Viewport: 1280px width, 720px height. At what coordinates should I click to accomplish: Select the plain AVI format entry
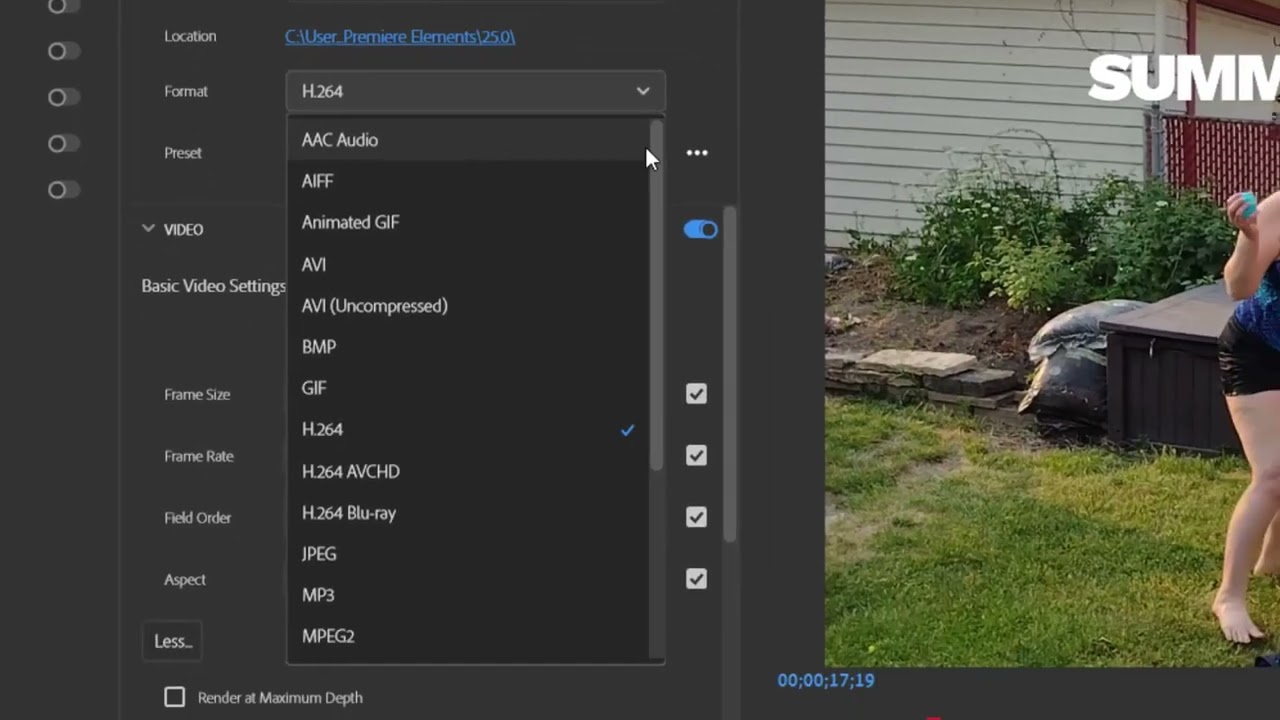click(468, 264)
